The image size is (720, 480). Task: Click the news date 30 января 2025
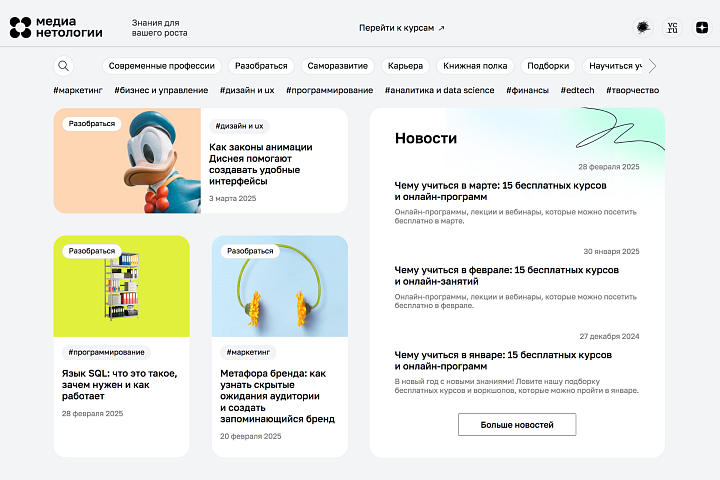[611, 252]
